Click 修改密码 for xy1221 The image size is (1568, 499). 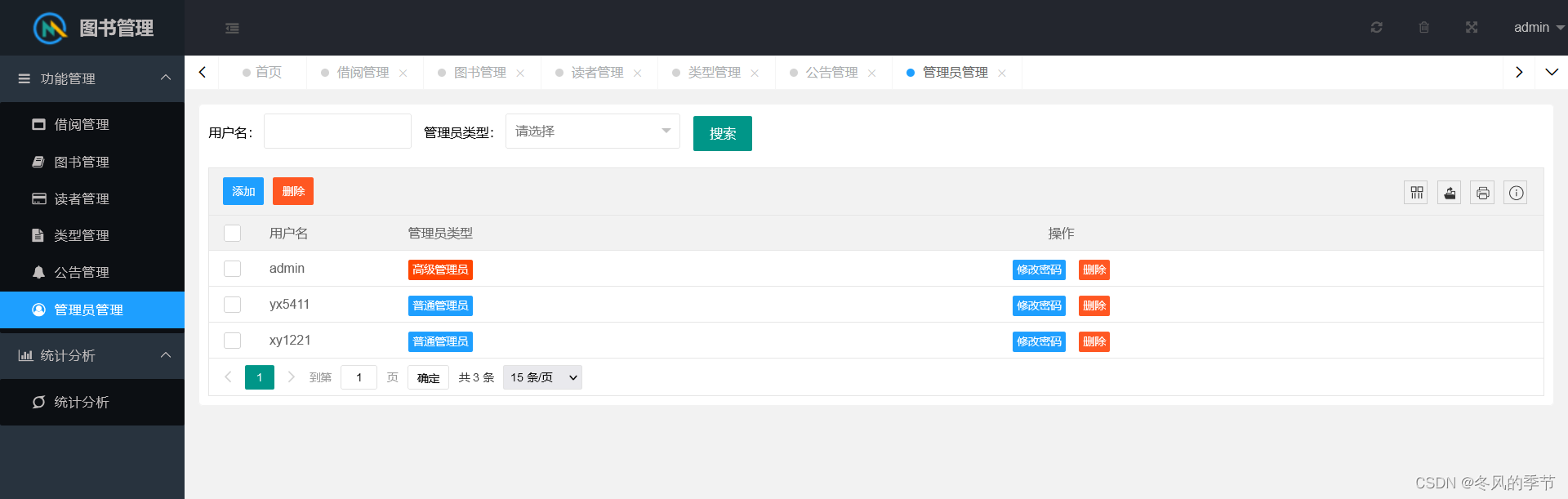coord(1039,341)
